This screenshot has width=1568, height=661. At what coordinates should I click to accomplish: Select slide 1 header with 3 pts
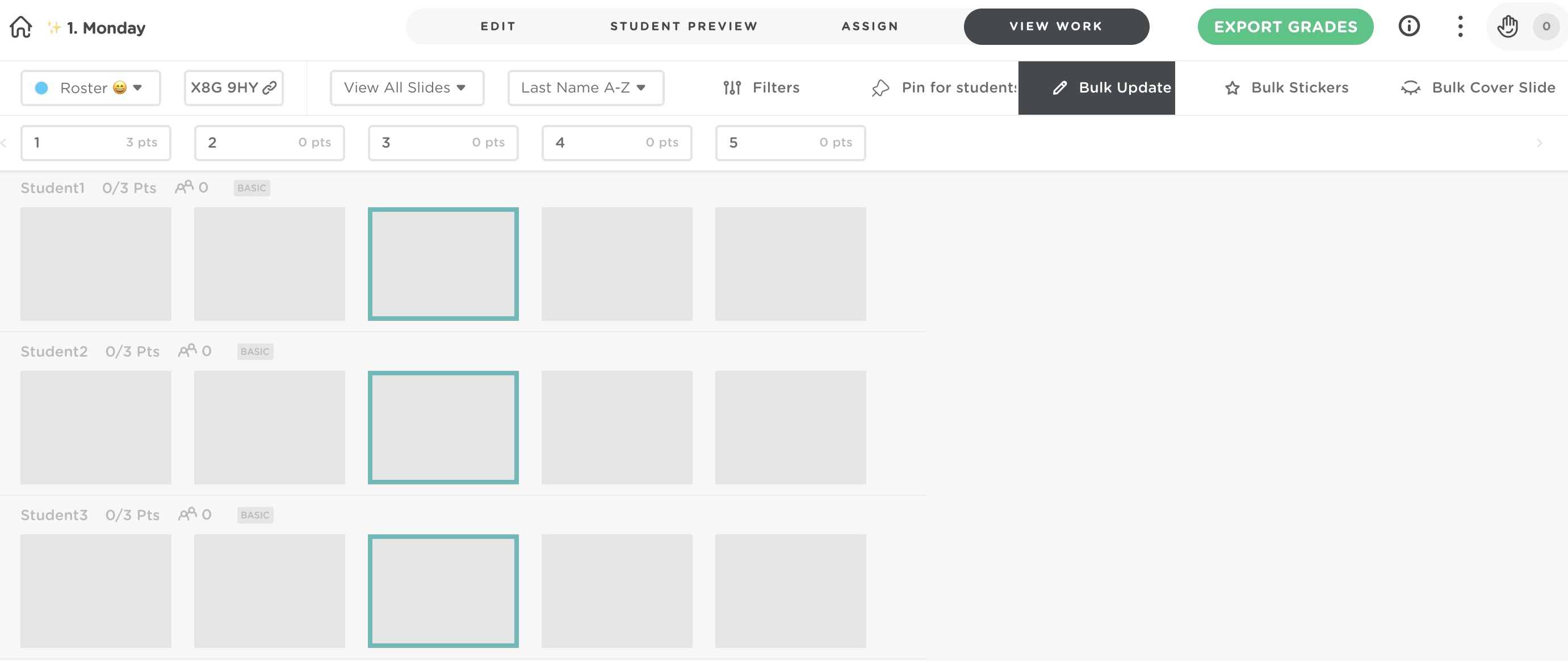point(95,143)
